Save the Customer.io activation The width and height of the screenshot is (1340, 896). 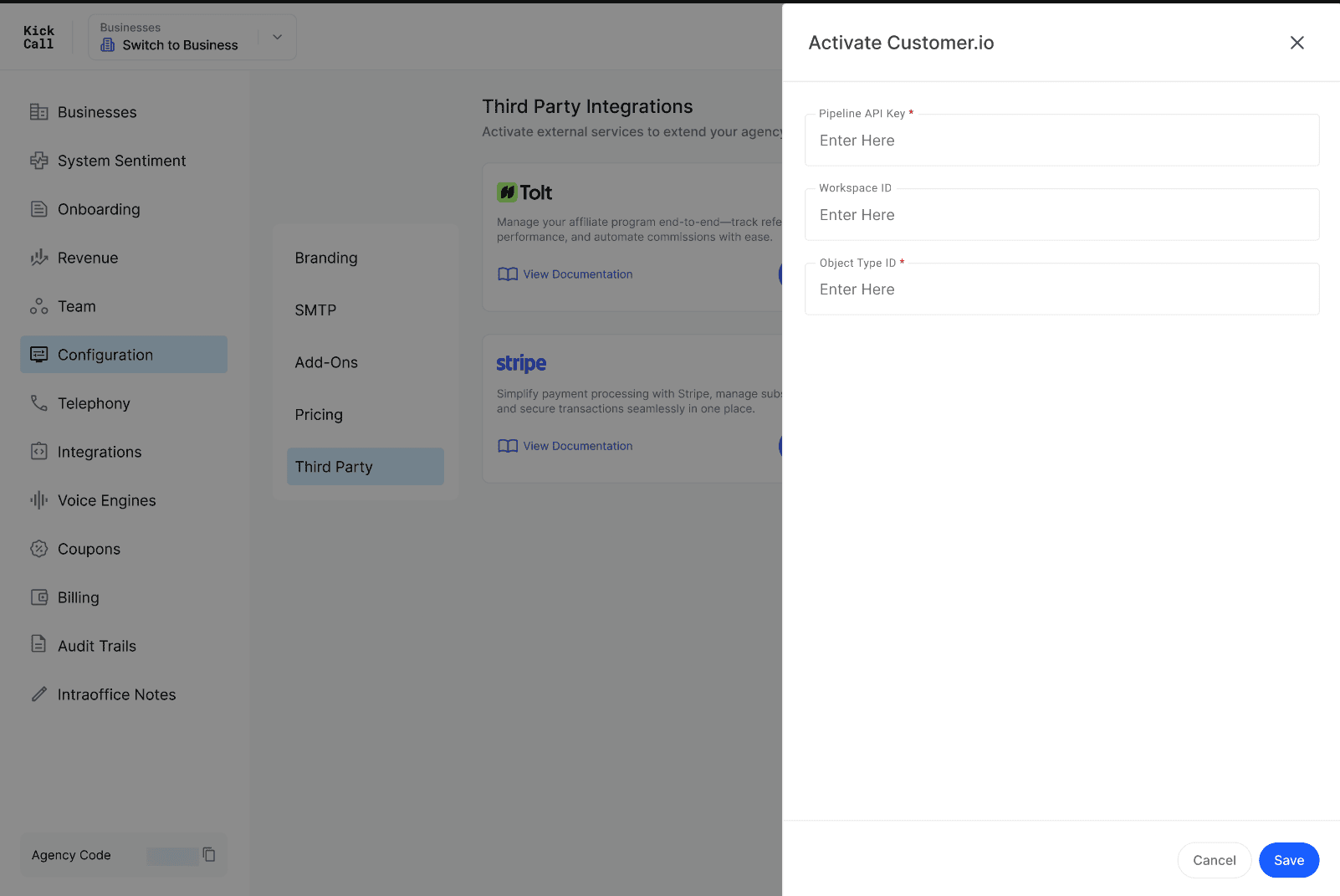click(x=1289, y=860)
